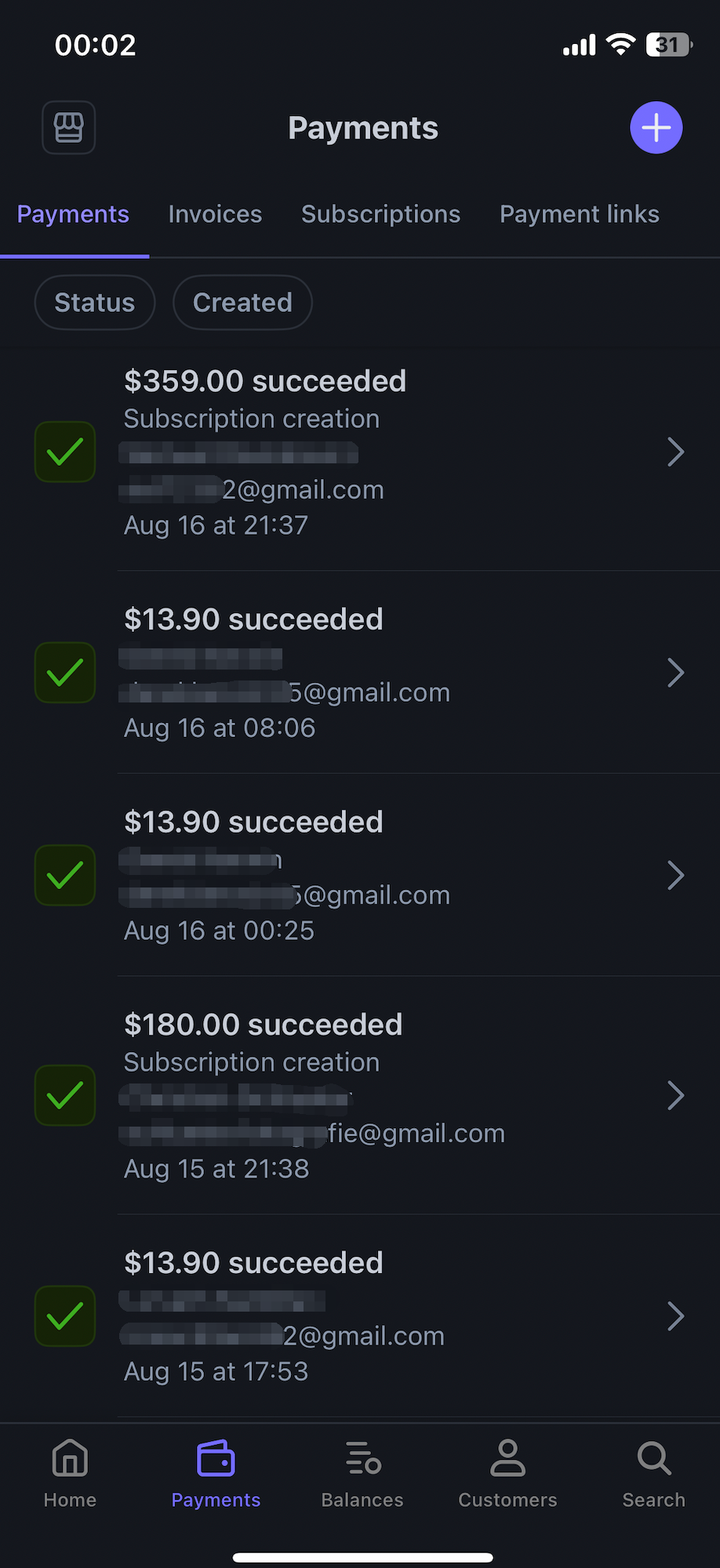Open Customers in bottom navigation

pos(507,1474)
